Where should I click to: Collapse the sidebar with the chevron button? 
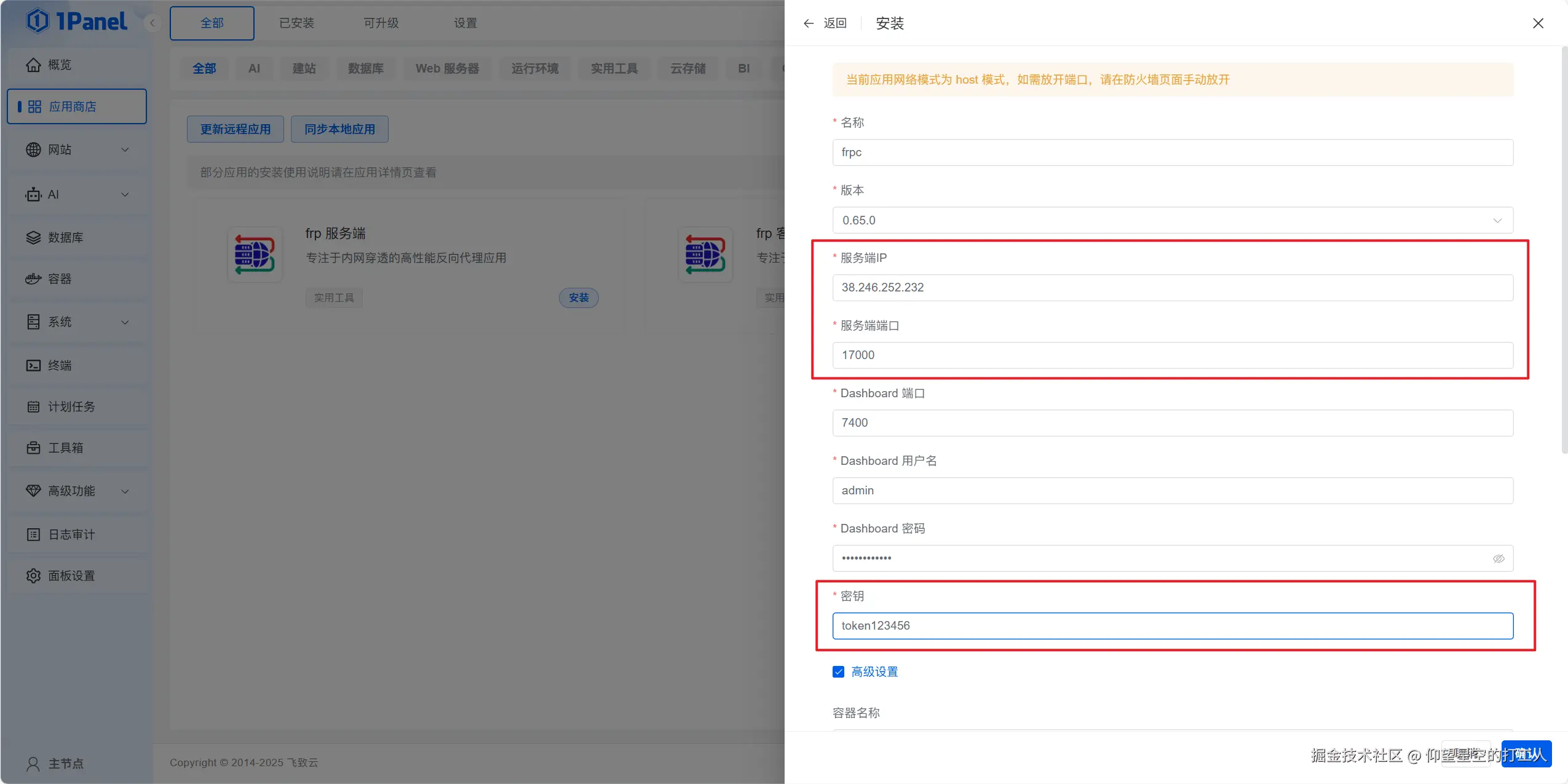tap(152, 23)
